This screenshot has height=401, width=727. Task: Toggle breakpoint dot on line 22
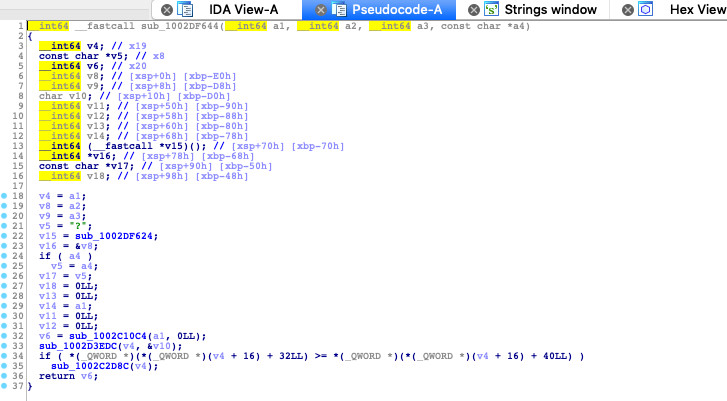(4, 236)
